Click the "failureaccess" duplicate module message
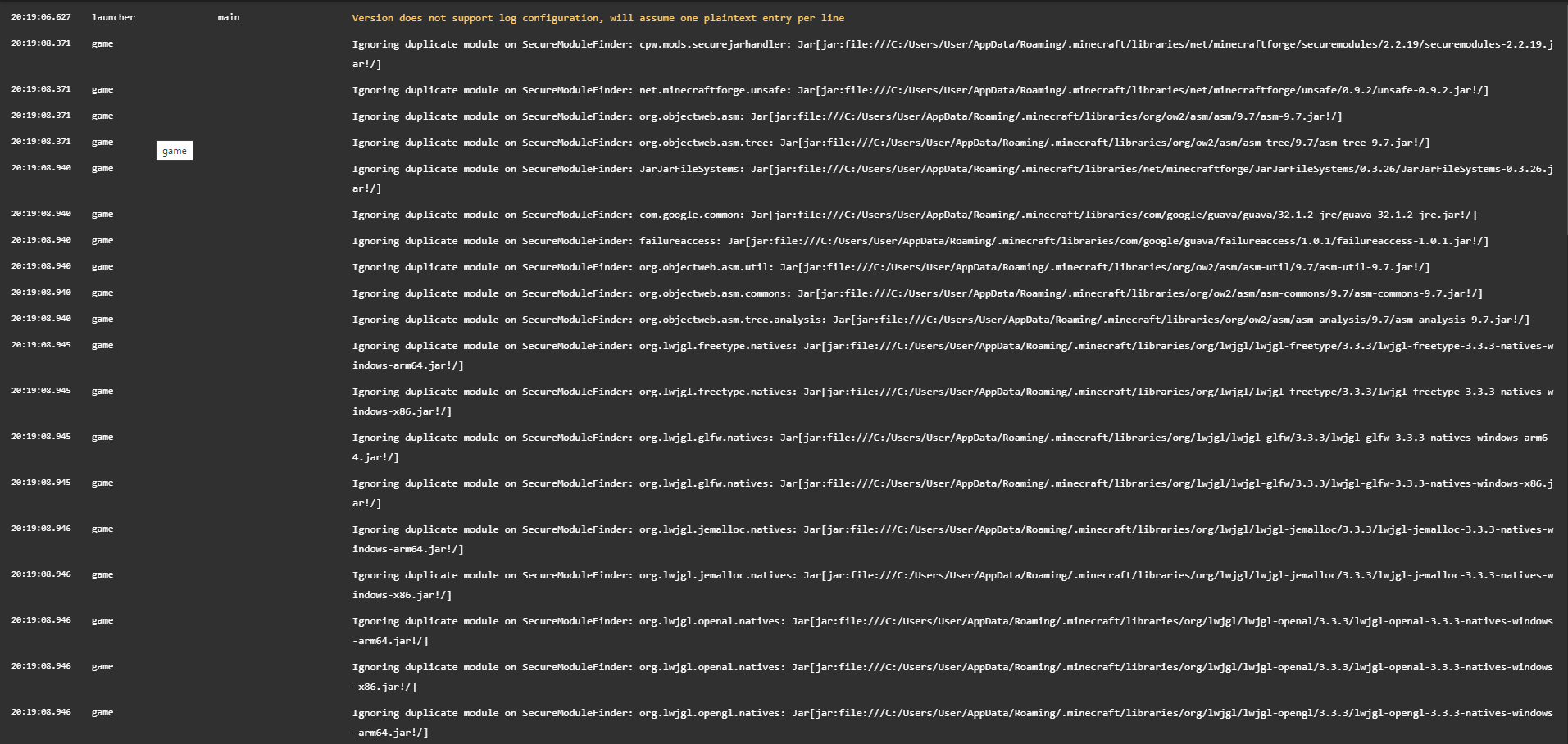 pos(920,241)
